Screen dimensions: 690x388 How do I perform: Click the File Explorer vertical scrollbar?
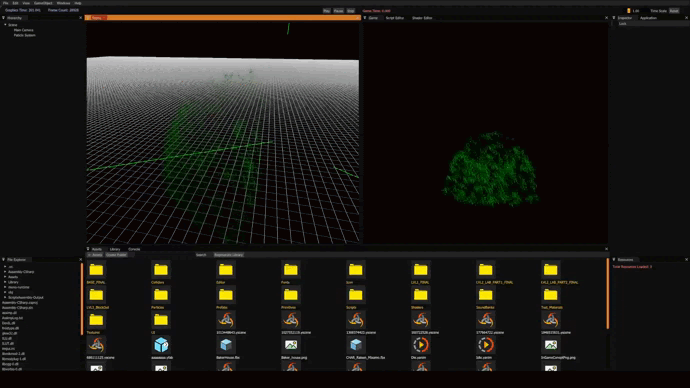[82, 299]
